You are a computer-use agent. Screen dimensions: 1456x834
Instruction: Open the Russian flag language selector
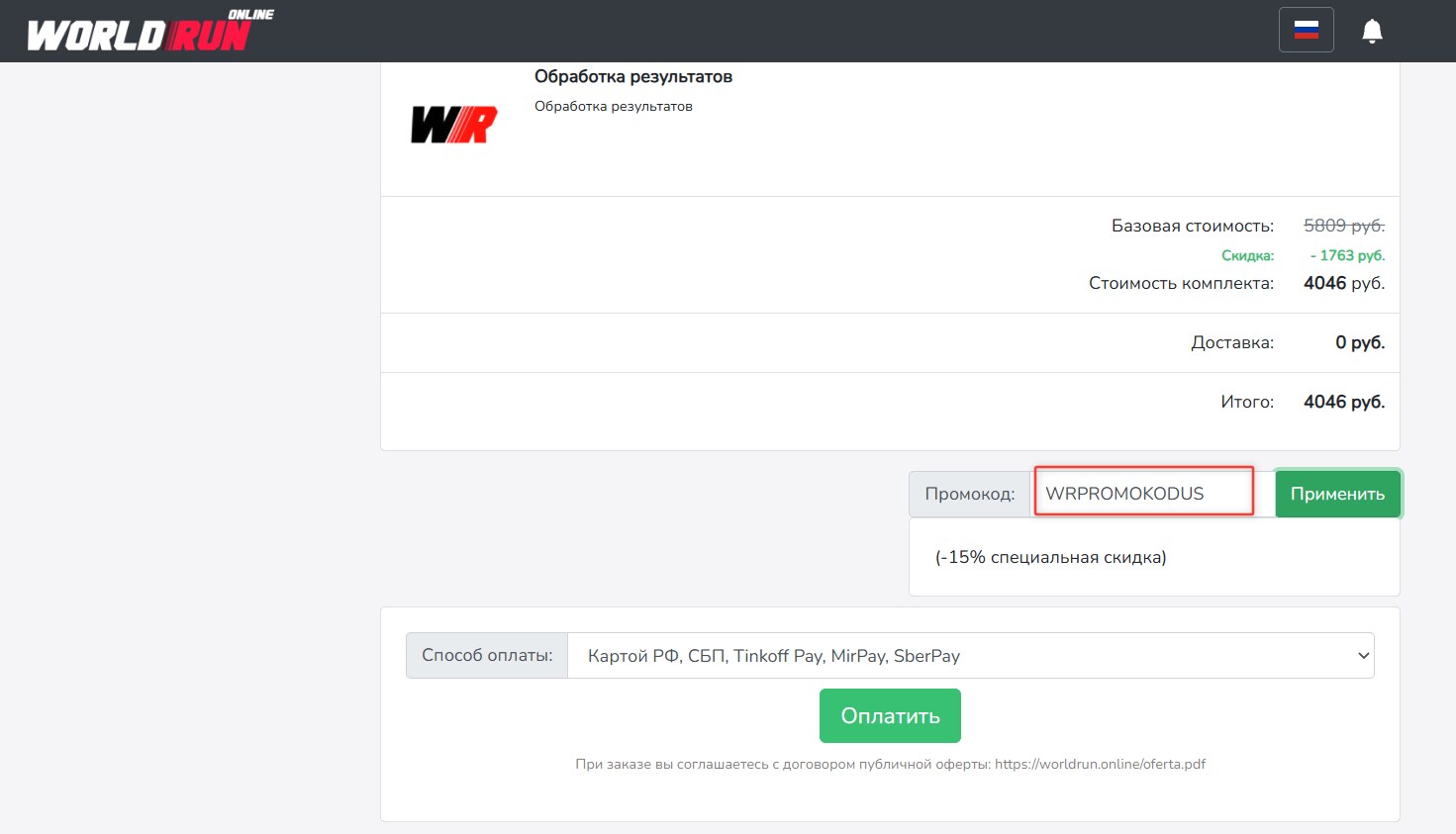point(1306,30)
